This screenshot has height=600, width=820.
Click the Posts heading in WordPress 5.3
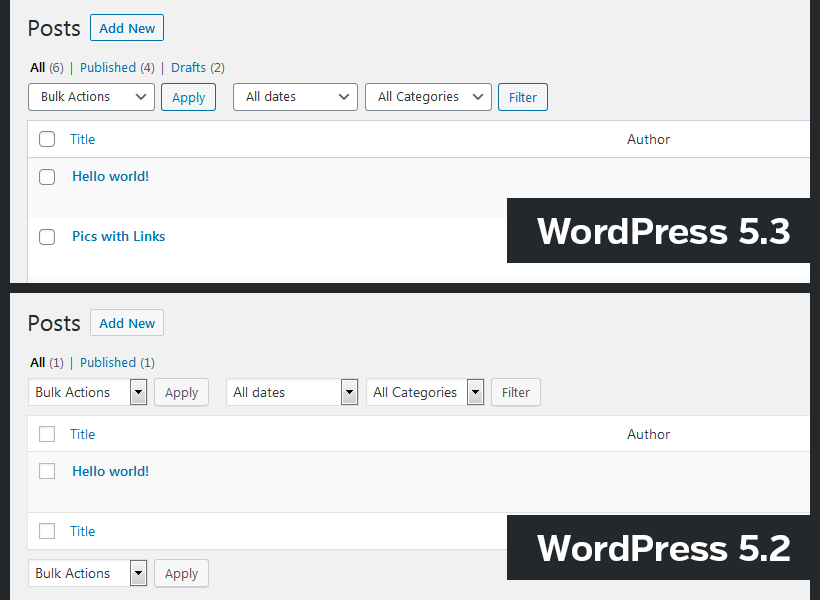[x=54, y=28]
